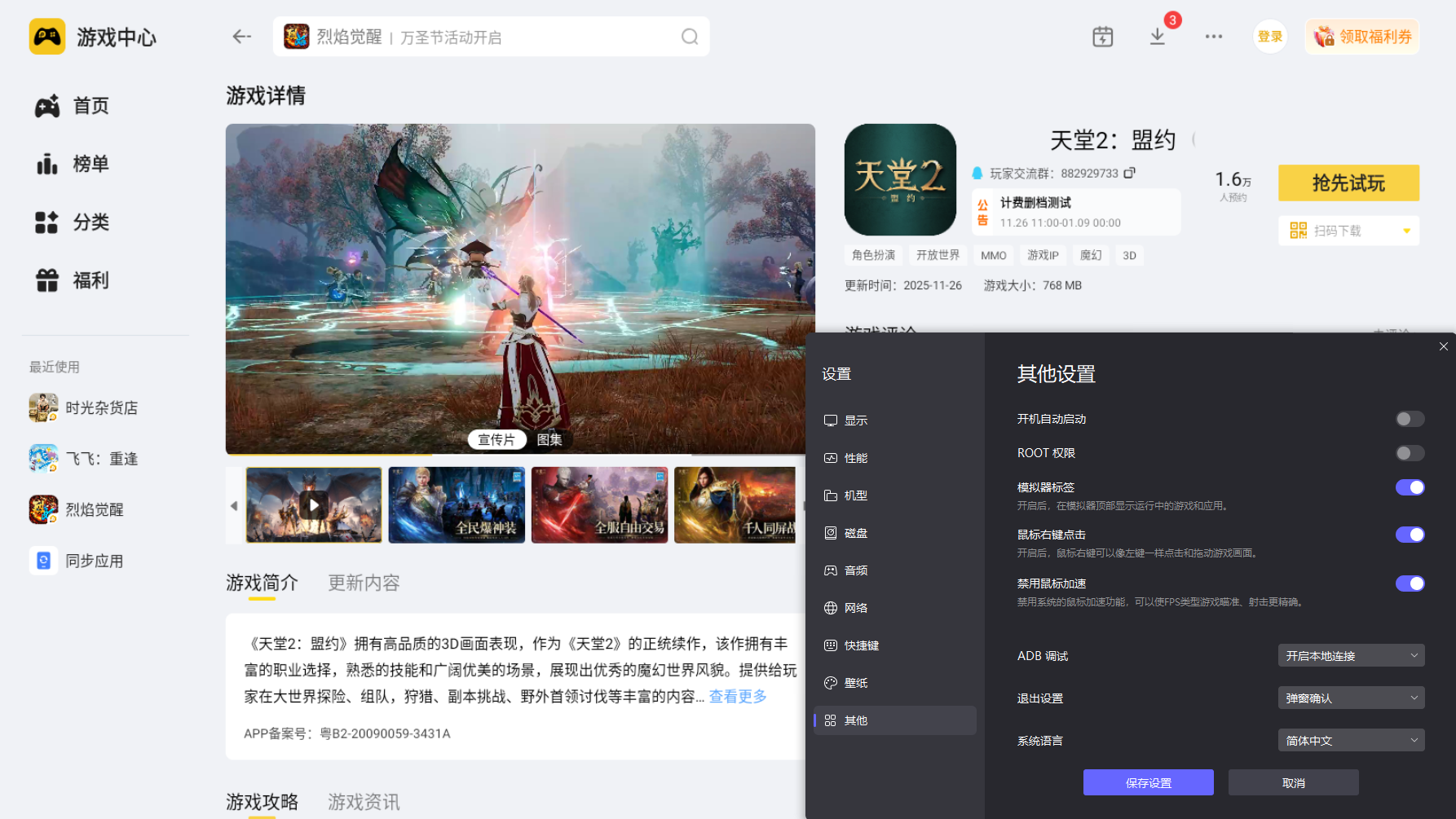The width and height of the screenshot is (1456, 819).
Task: Open the 飞飞:重逢 recent game
Action: [x=84, y=459]
